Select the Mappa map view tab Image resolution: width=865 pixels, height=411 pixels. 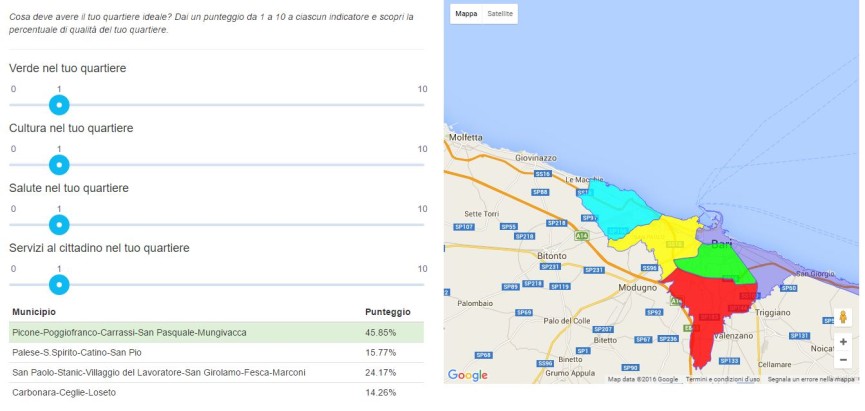pos(466,15)
